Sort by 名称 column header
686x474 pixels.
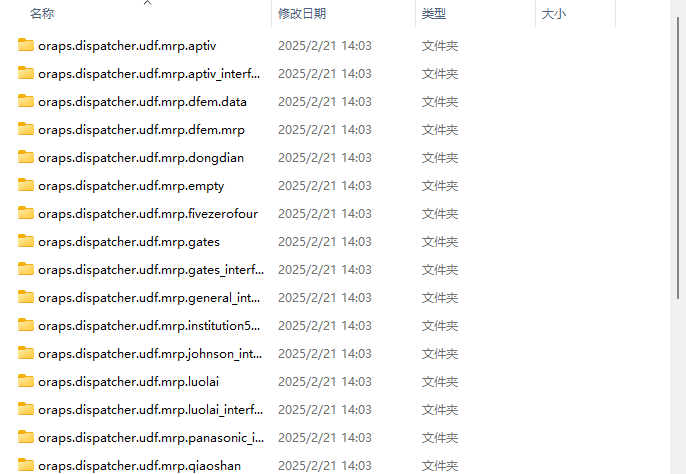pyautogui.click(x=42, y=14)
